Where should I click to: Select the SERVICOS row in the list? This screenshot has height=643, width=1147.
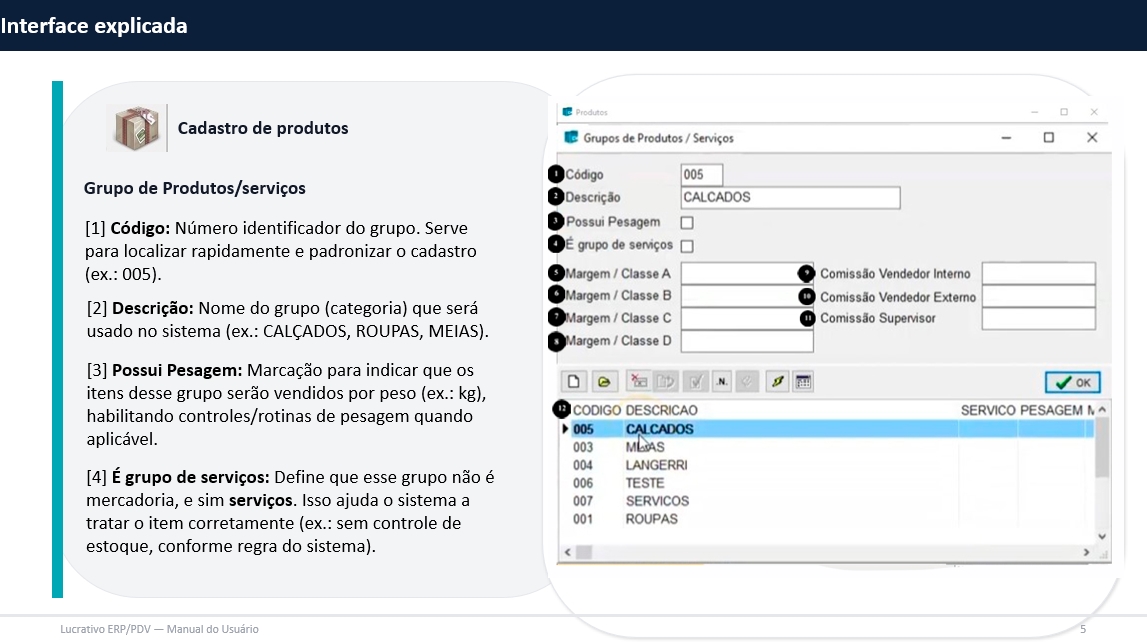pyautogui.click(x=657, y=501)
